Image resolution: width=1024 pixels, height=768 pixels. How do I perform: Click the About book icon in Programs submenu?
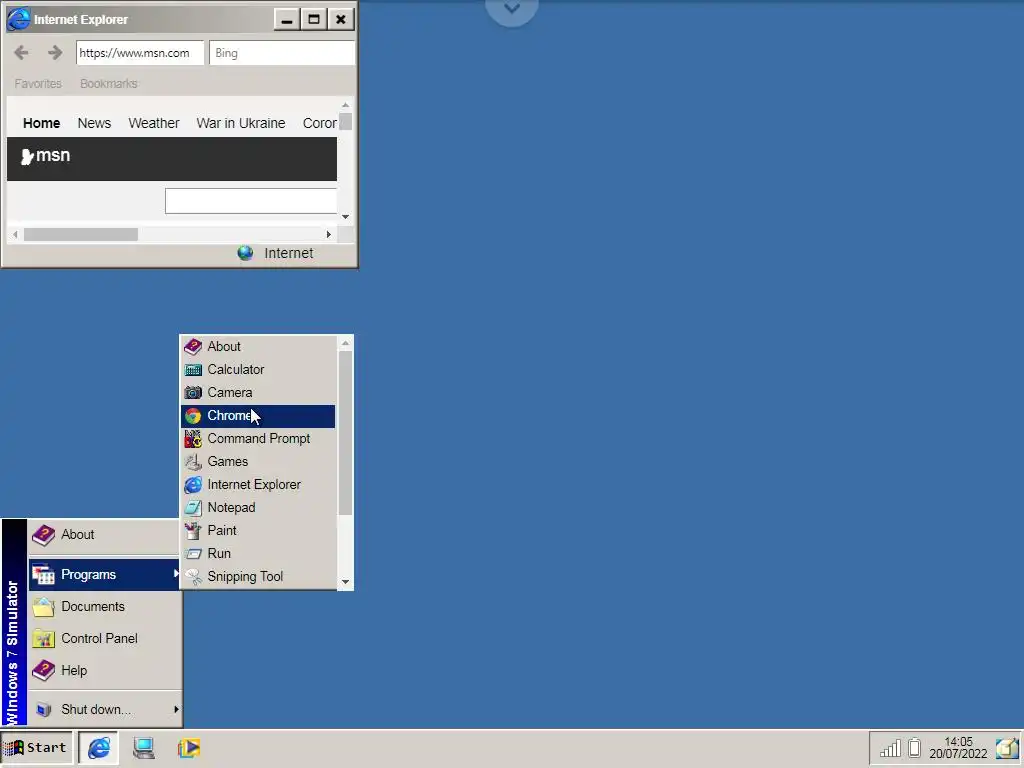193,347
